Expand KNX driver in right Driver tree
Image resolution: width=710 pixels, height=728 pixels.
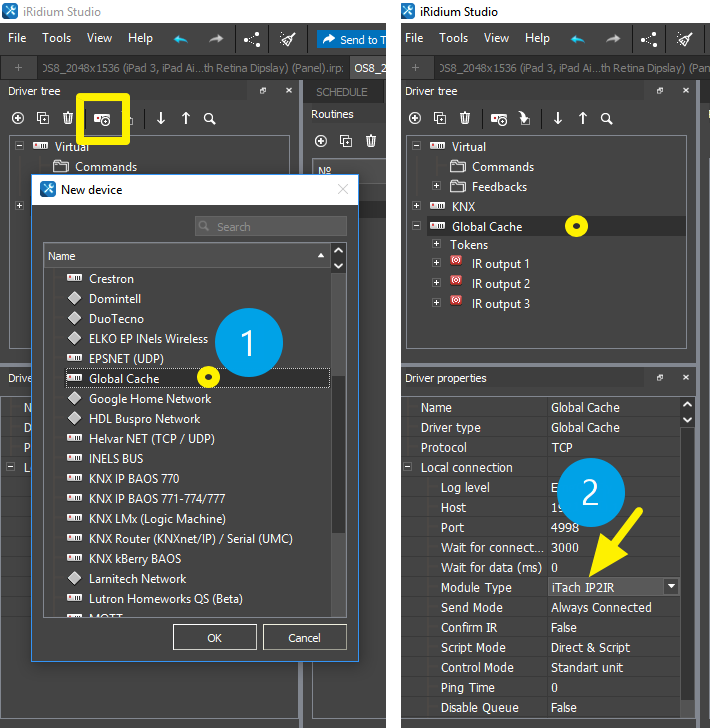click(417, 206)
